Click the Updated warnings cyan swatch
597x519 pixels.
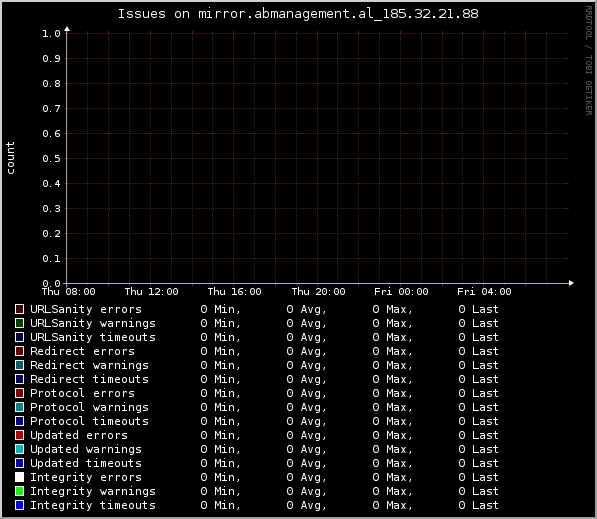point(19,449)
